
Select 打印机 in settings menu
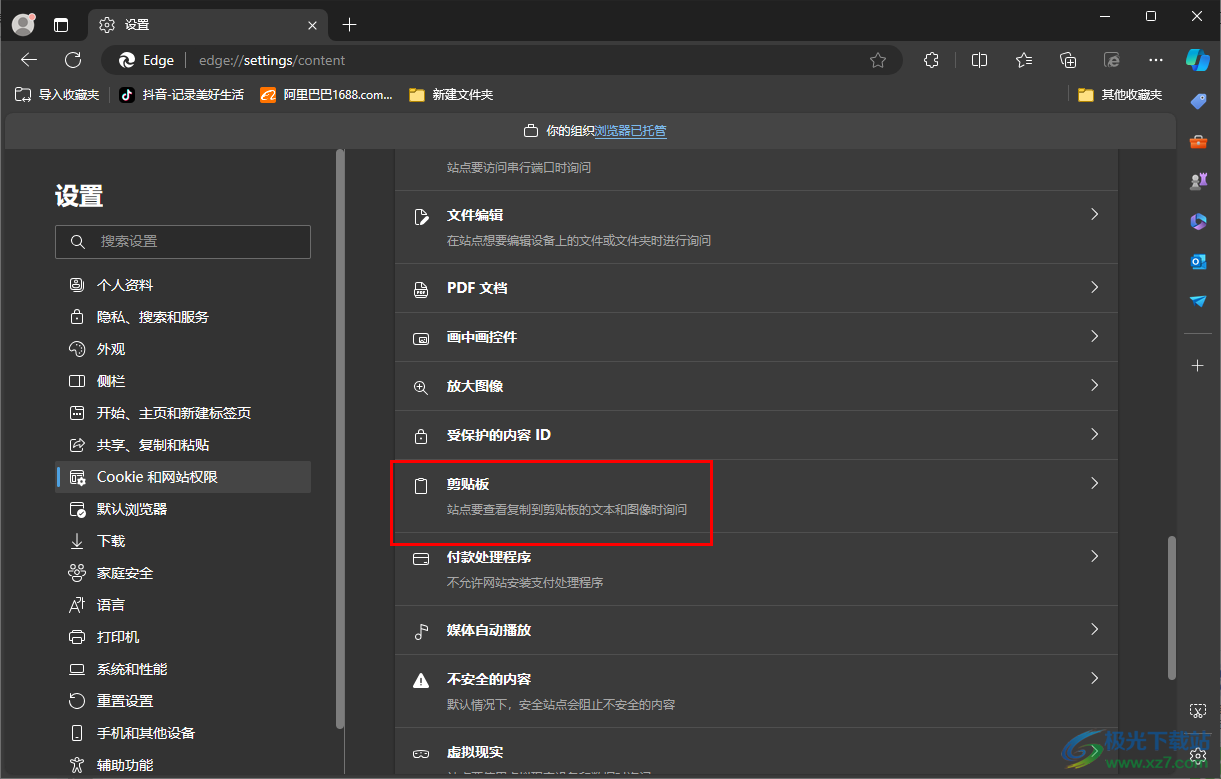point(183,637)
